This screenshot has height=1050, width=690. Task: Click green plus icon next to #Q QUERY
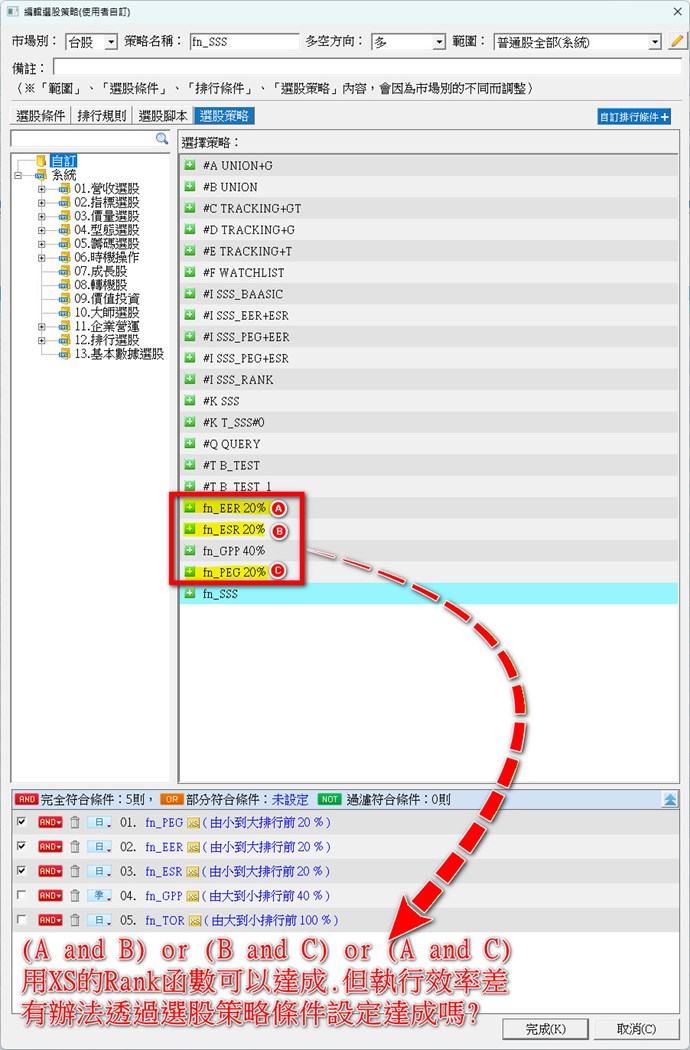coord(190,443)
